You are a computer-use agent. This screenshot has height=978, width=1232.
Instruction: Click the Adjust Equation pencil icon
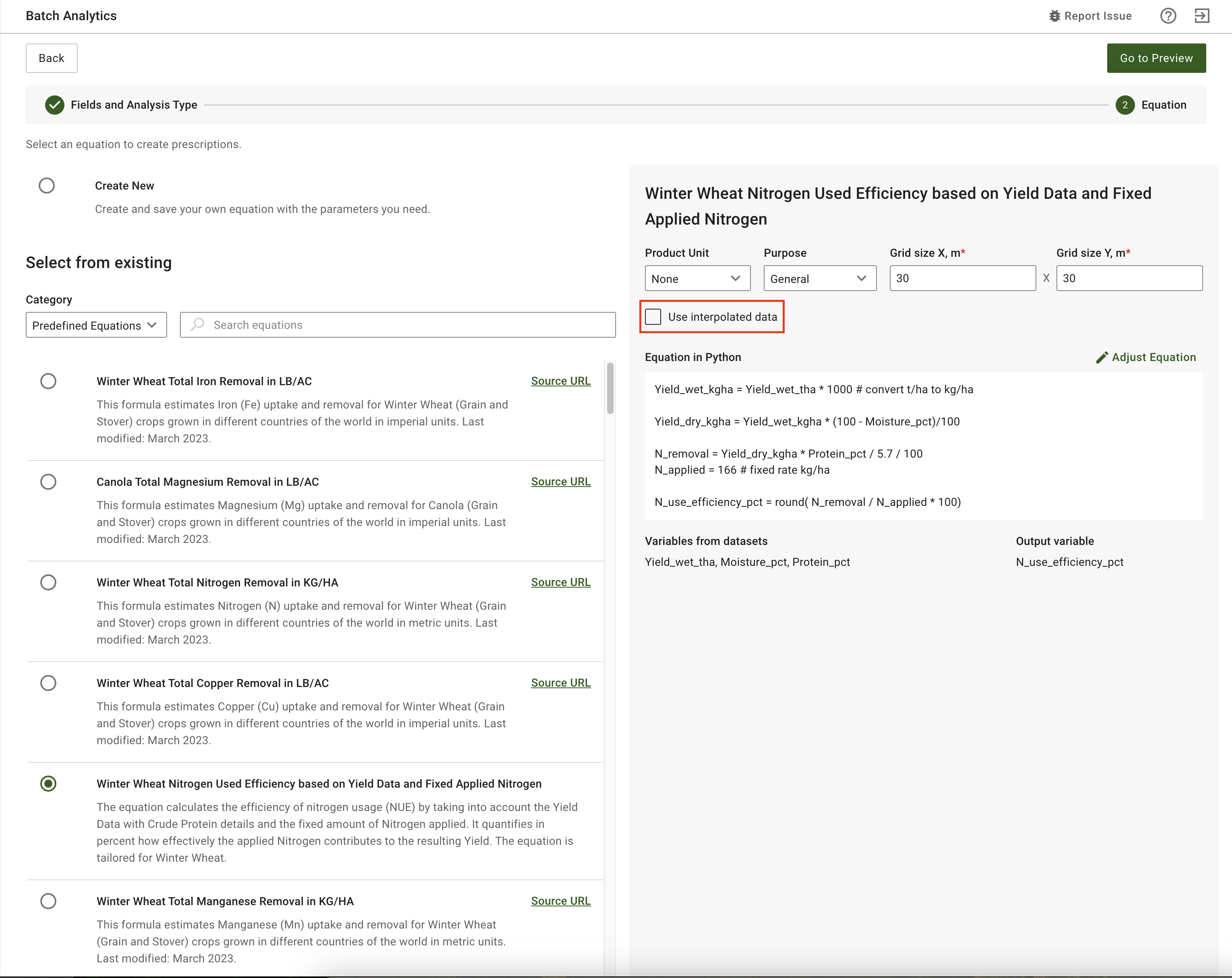(1102, 357)
